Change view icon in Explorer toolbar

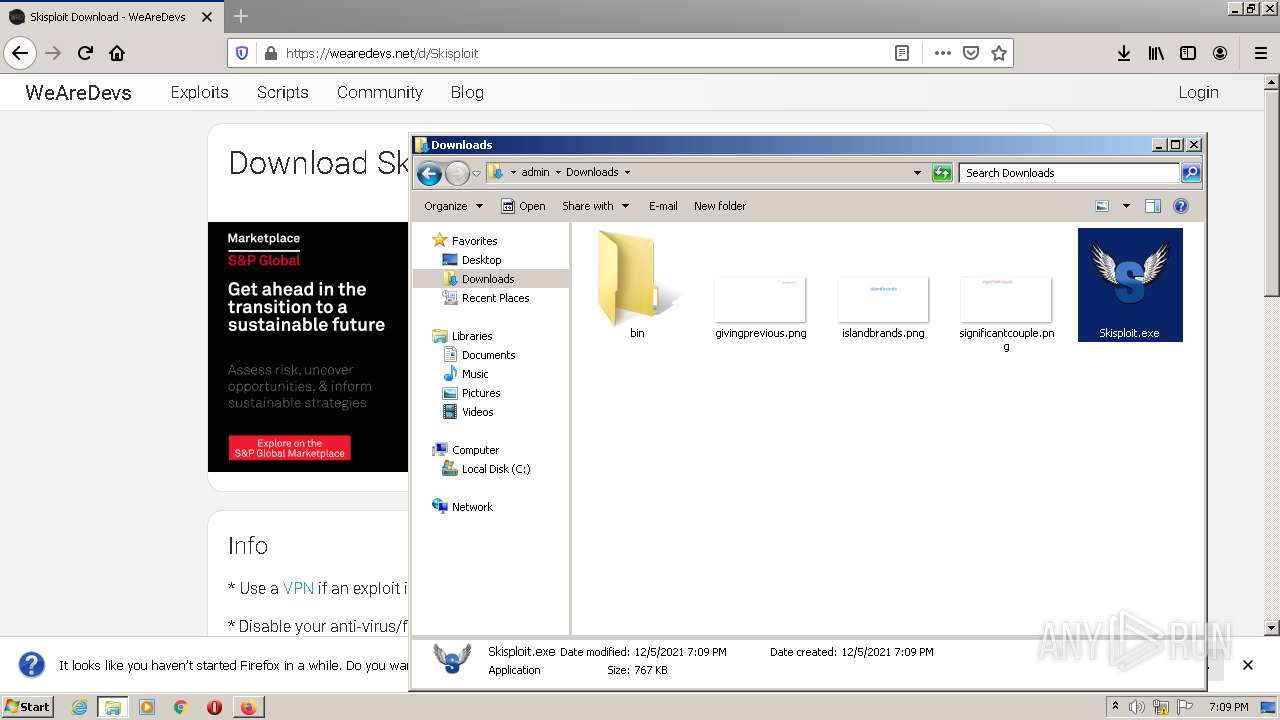(x=1102, y=206)
